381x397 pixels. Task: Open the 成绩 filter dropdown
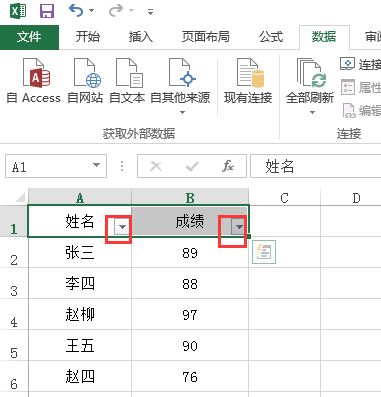(x=239, y=227)
